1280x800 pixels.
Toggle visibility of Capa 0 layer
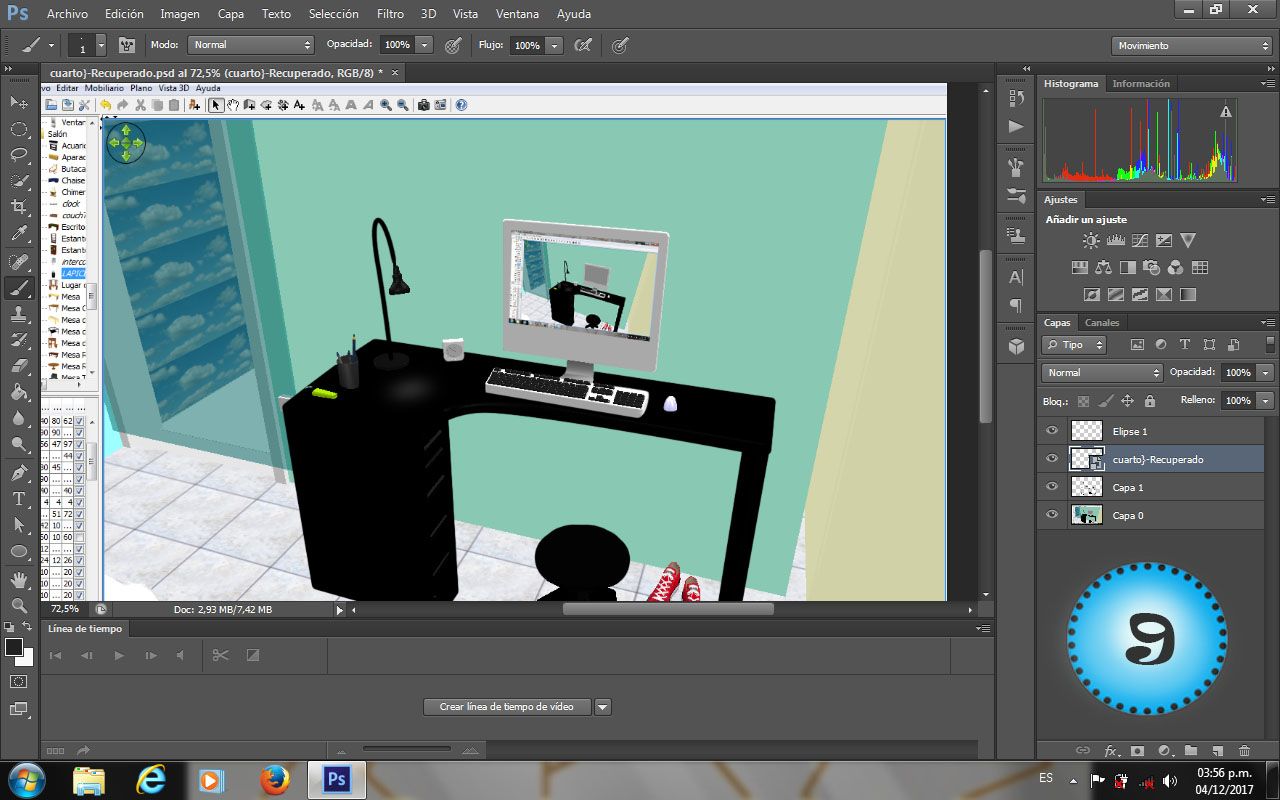coord(1051,515)
